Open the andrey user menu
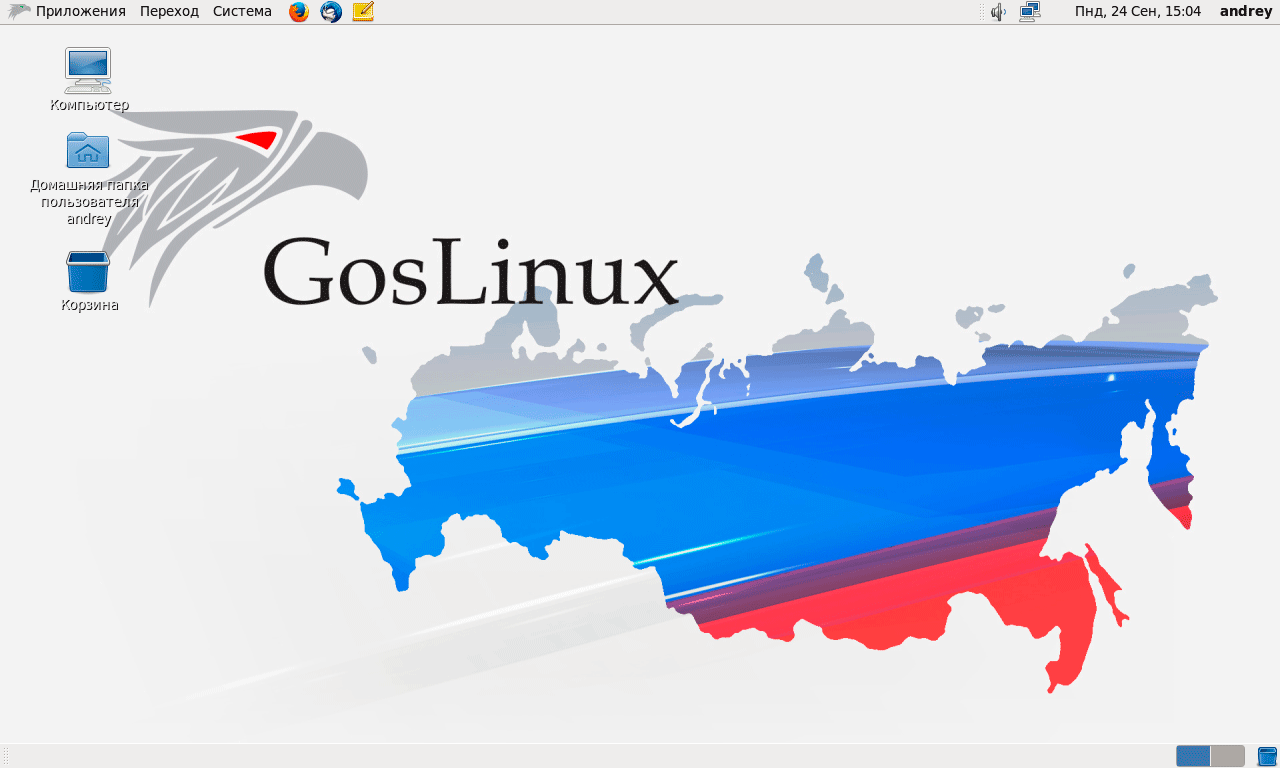 click(1246, 11)
